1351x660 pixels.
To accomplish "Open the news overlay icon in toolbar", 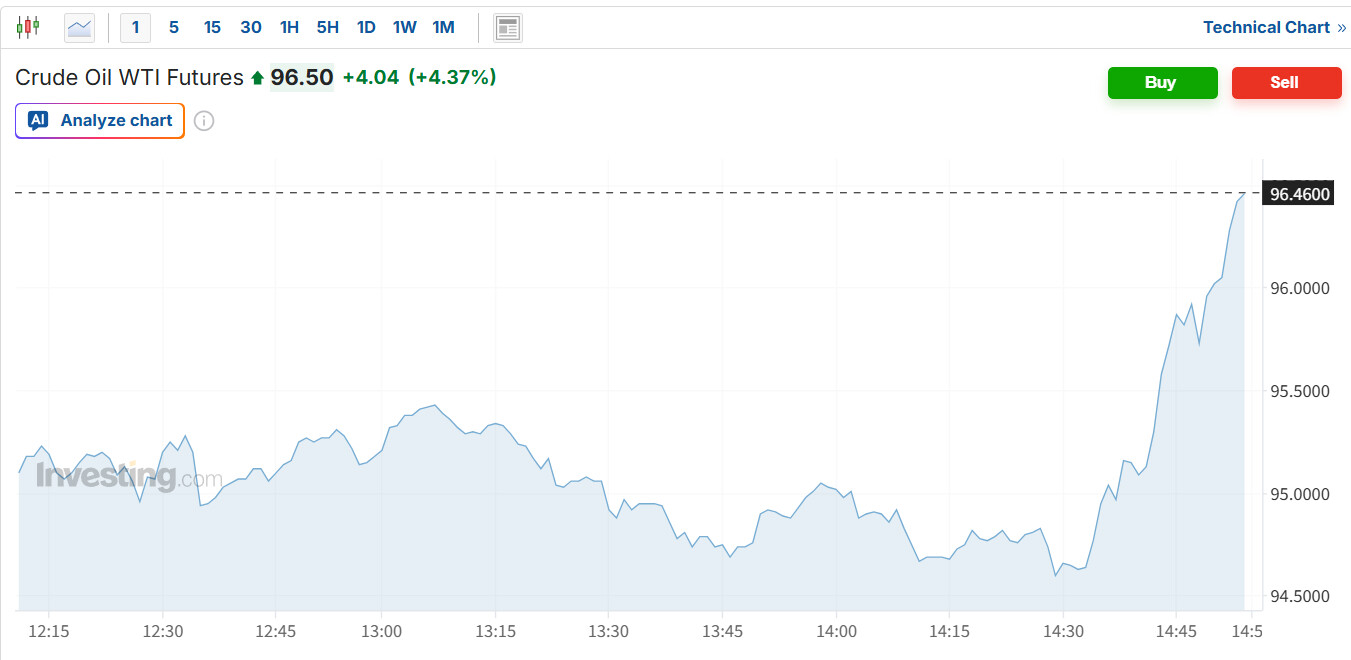I will pos(508,28).
